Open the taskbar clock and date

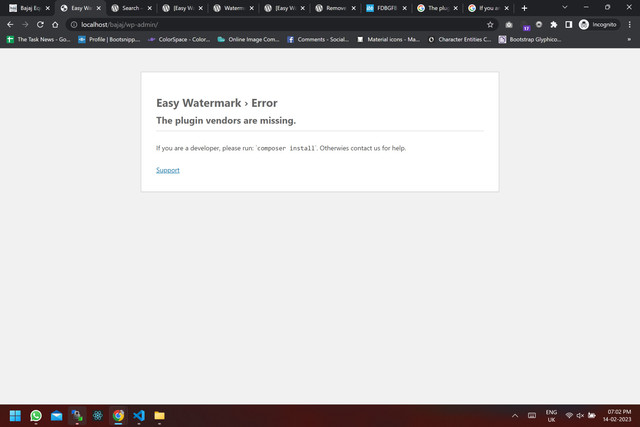(x=618, y=416)
